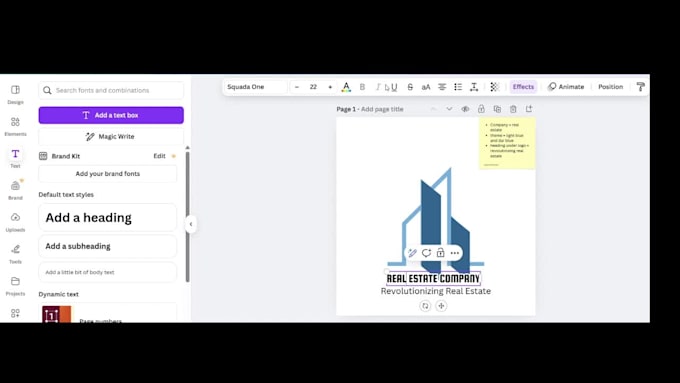Move page down using chevron arrow
680x383 pixels.
click(x=449, y=109)
